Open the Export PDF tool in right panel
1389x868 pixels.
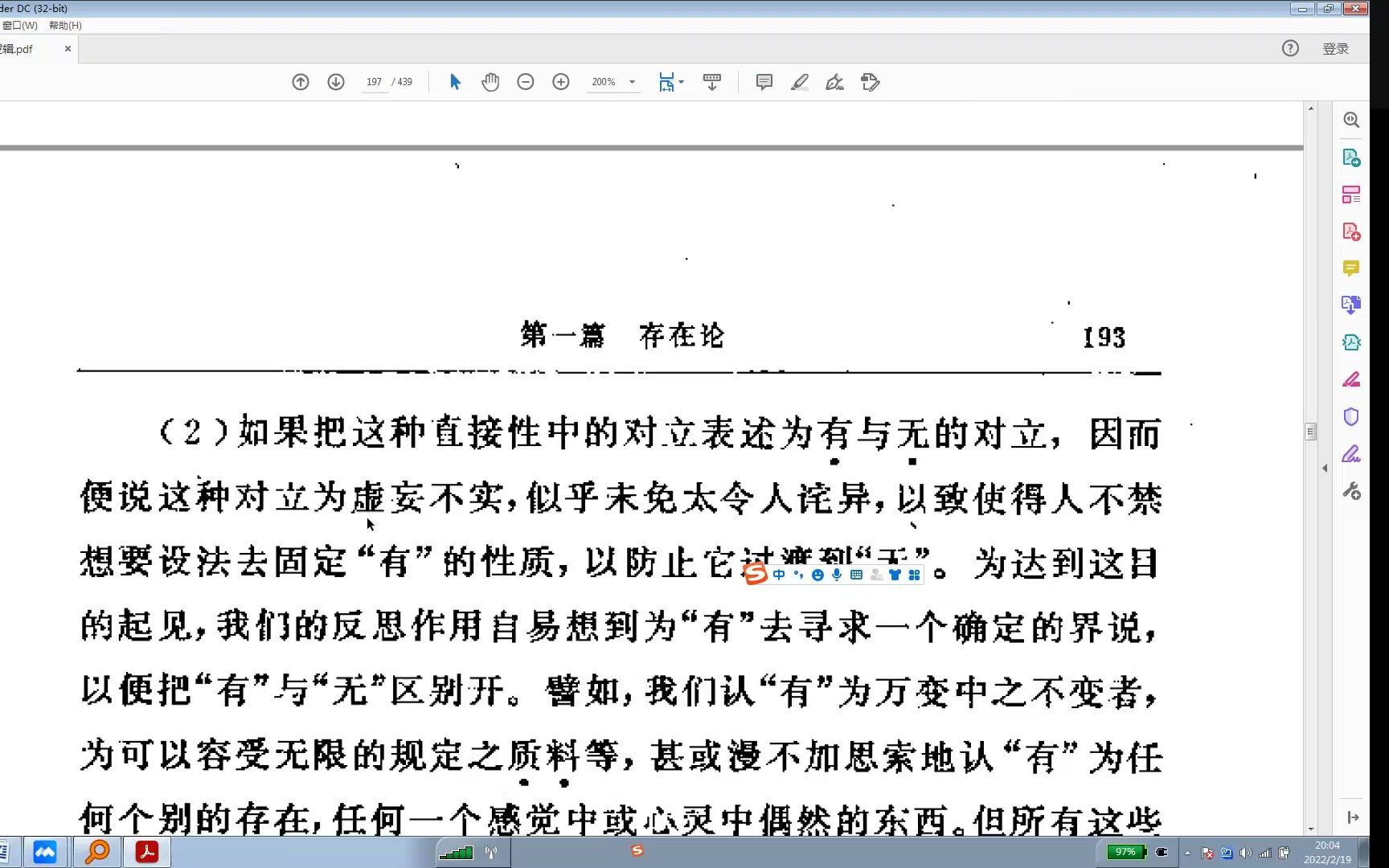1351,158
